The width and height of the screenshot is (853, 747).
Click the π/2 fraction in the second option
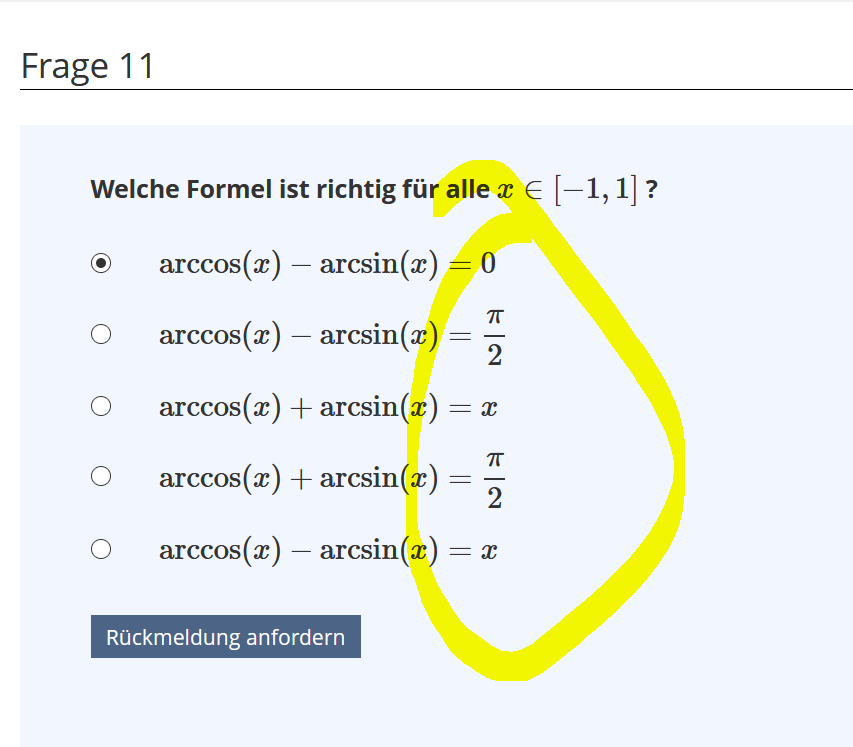[494, 336]
